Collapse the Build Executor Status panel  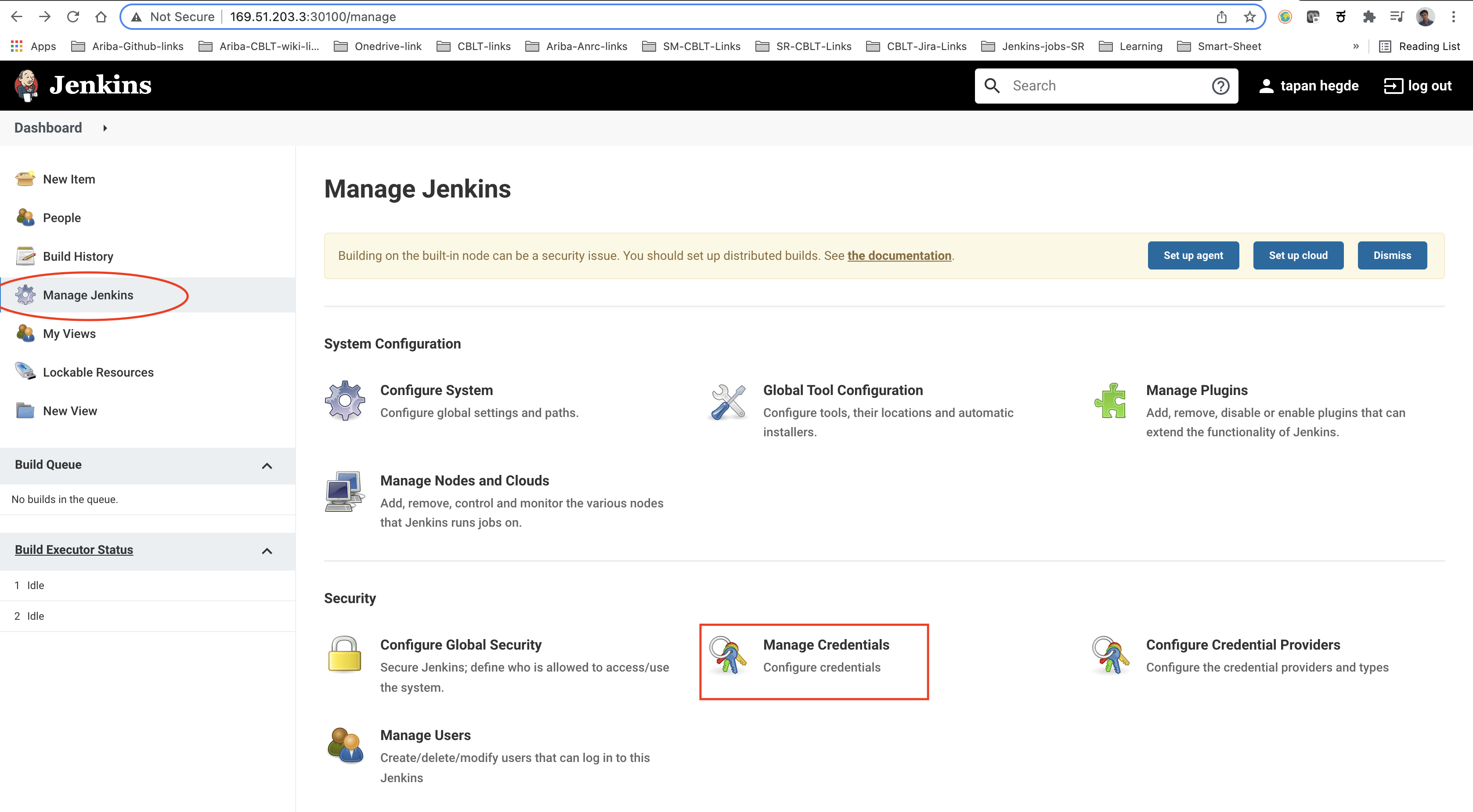267,551
